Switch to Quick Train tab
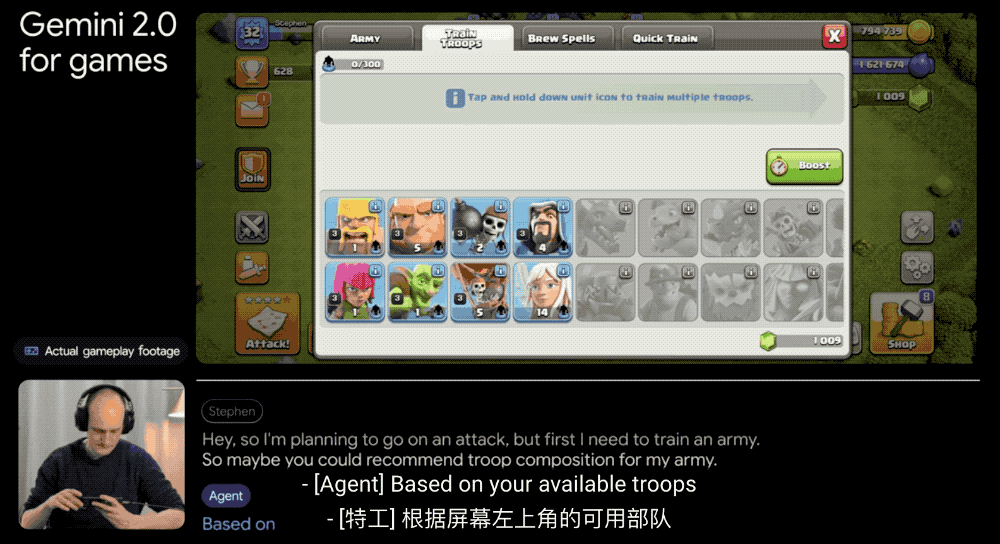The width and height of the screenshot is (1000, 544). [x=665, y=38]
